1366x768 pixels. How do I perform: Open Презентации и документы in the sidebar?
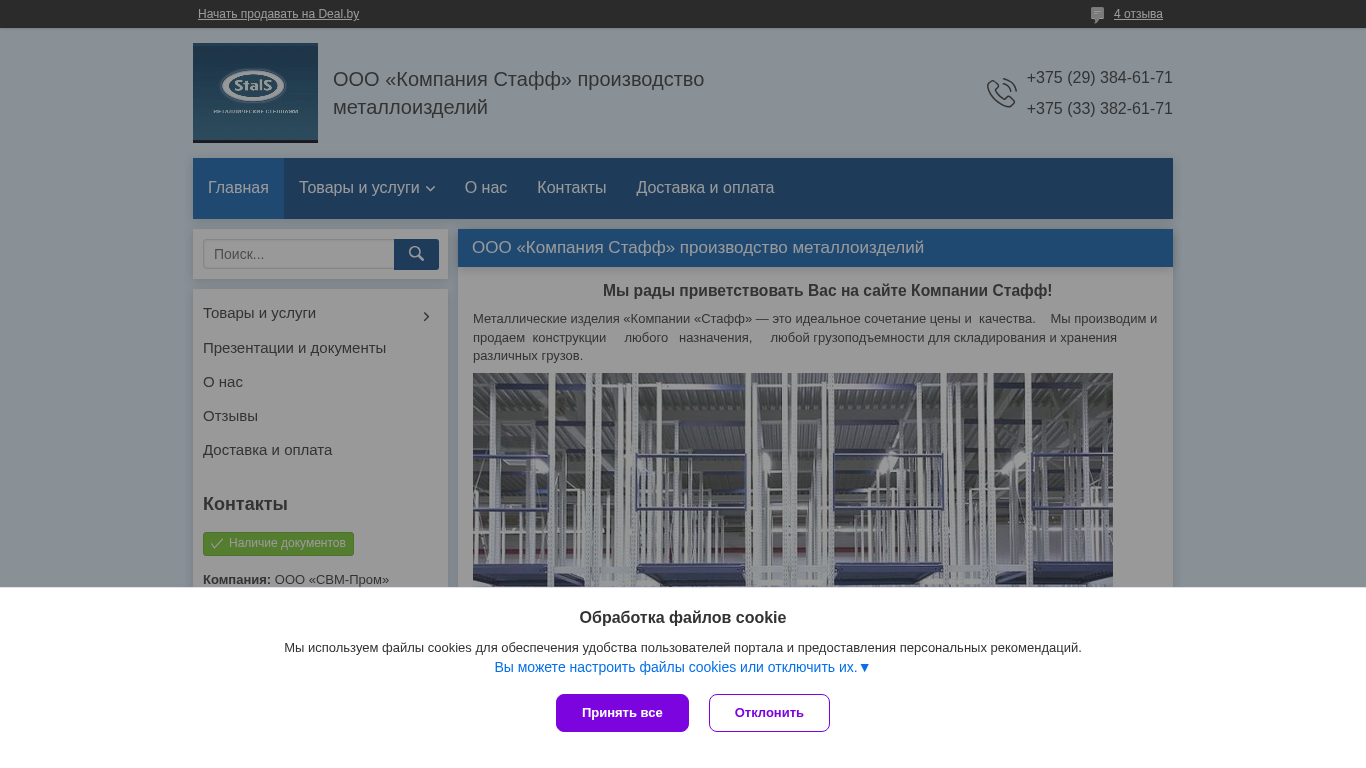[x=294, y=348]
